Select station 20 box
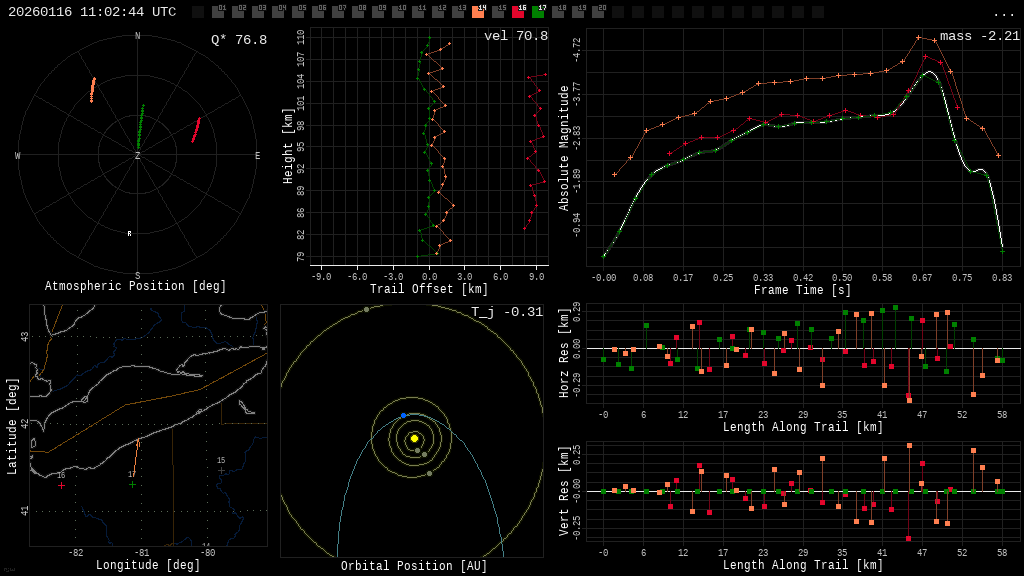1024x576 pixels. coord(598,12)
